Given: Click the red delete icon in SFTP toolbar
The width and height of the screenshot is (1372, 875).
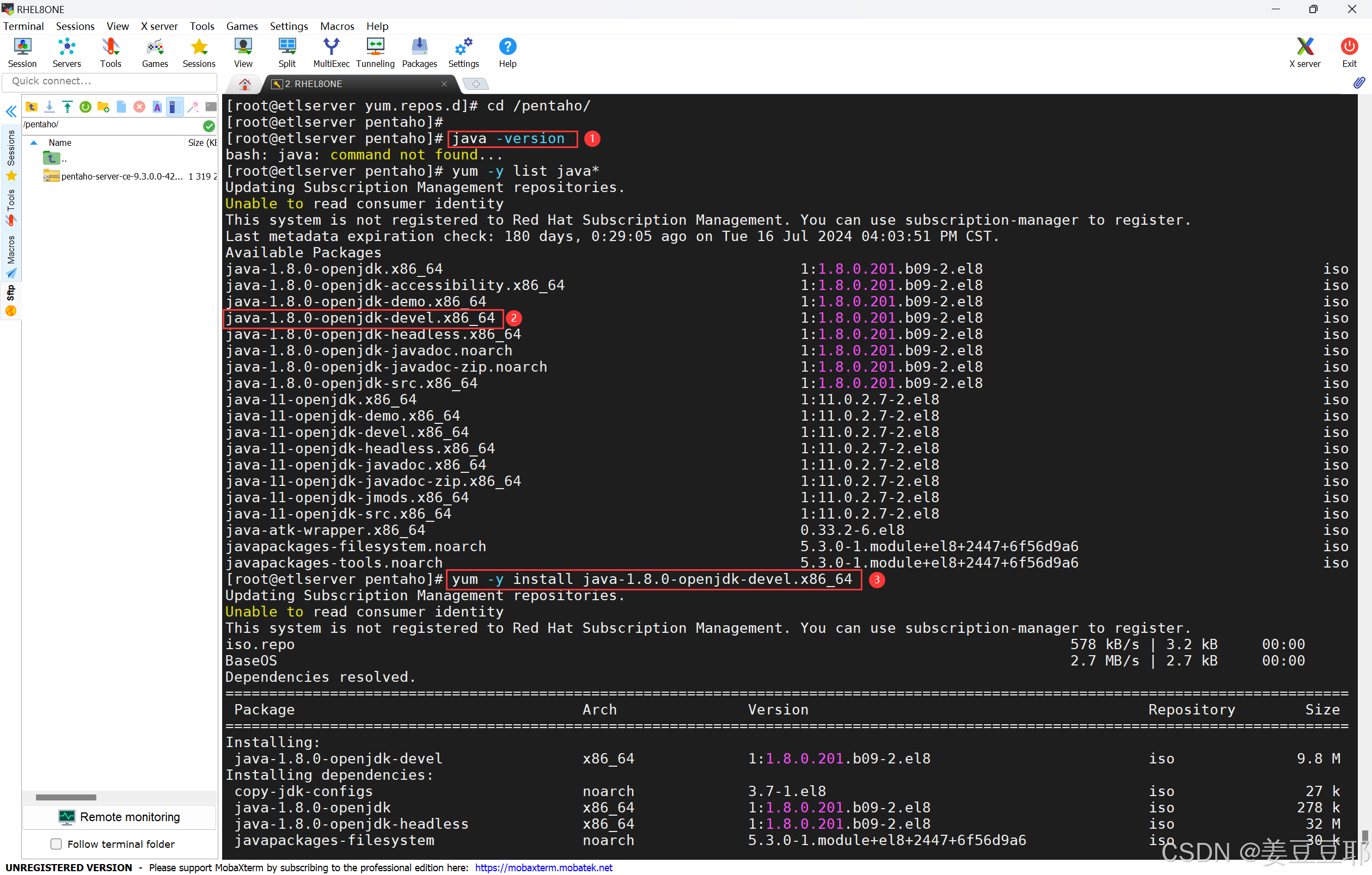Looking at the screenshot, I should (139, 107).
